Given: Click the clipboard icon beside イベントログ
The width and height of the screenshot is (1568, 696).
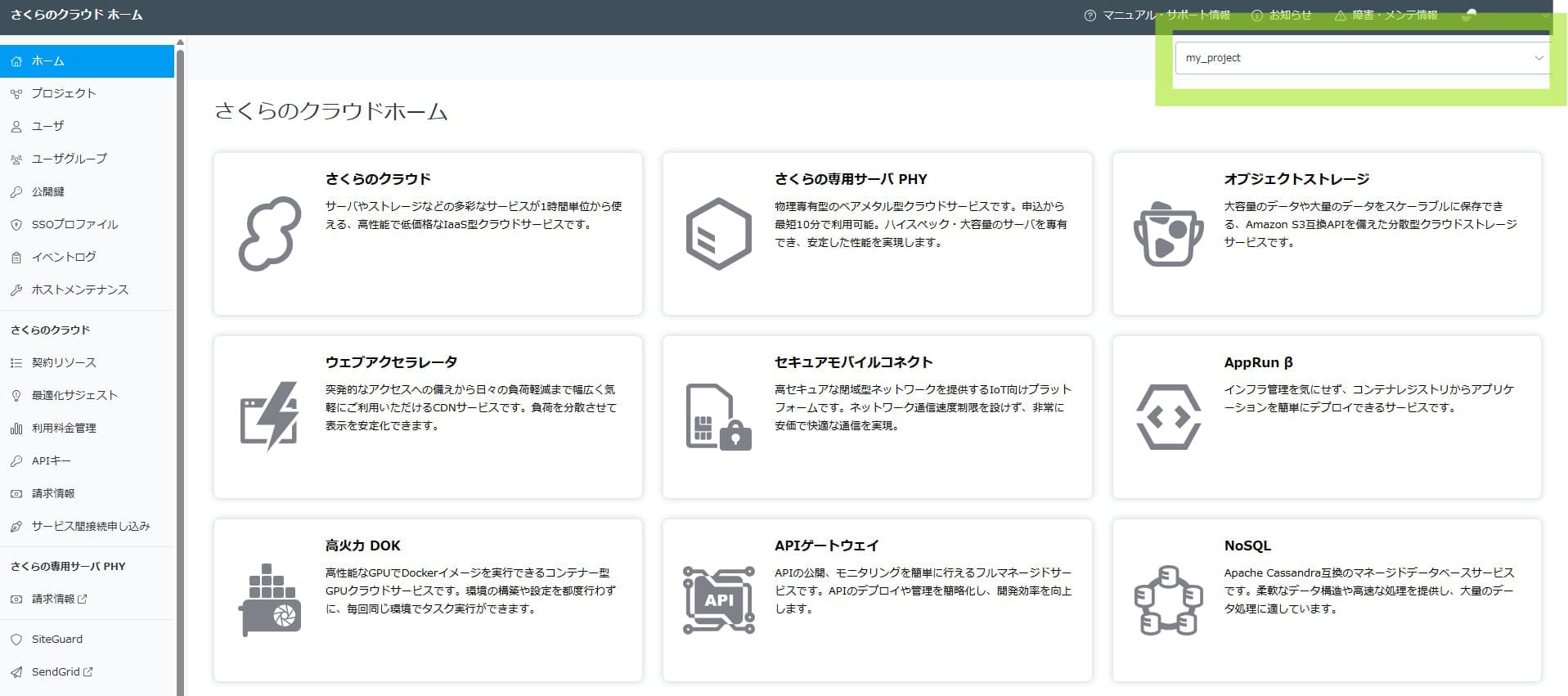Looking at the screenshot, I should 16,258.
